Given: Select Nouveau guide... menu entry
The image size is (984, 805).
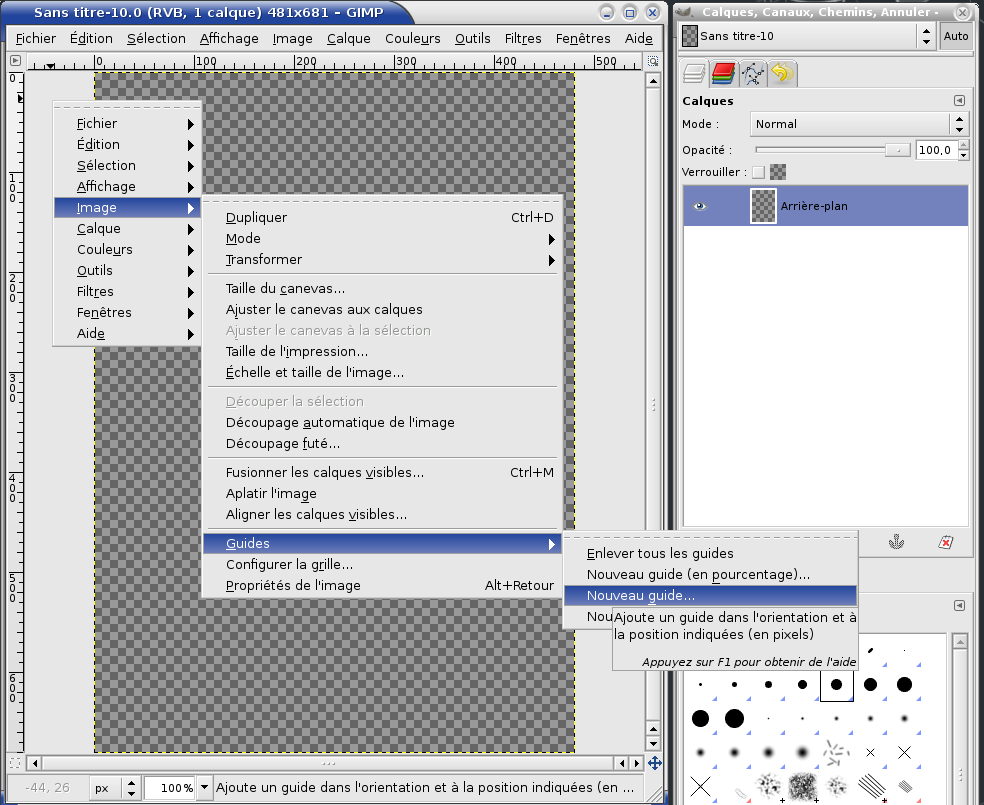Looking at the screenshot, I should click(x=641, y=596).
